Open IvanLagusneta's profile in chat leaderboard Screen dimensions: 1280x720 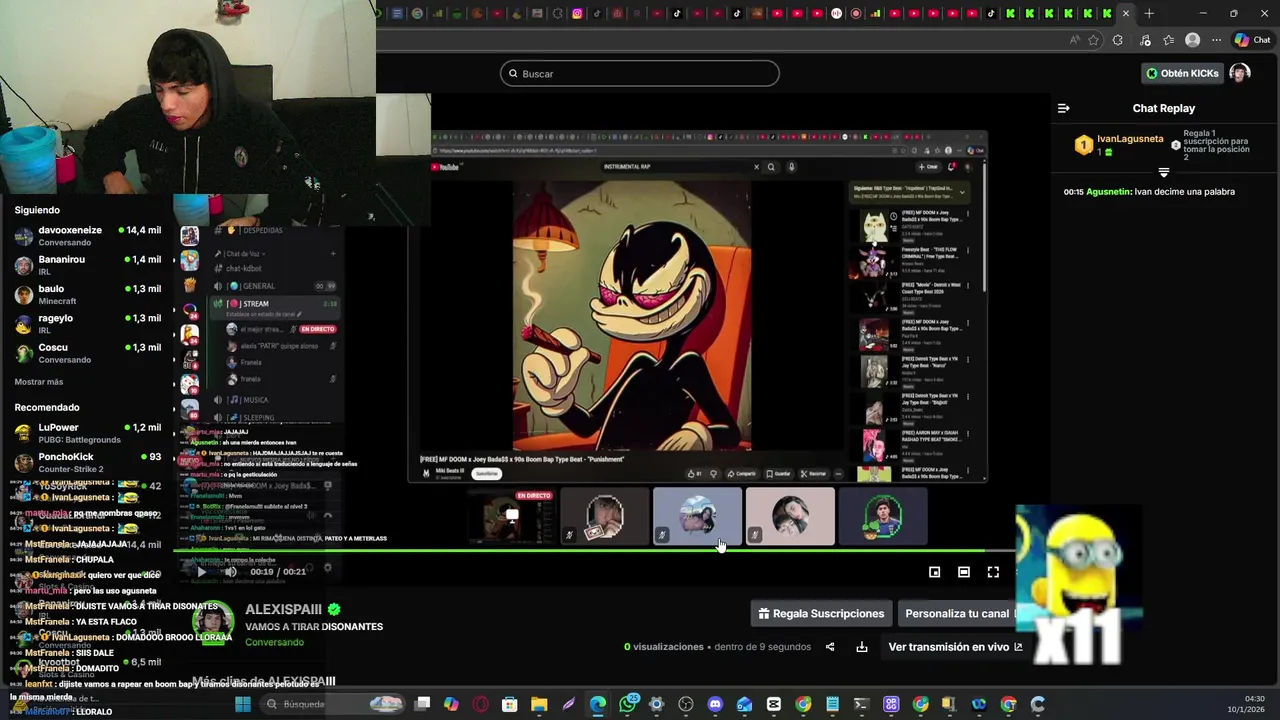(1130, 139)
